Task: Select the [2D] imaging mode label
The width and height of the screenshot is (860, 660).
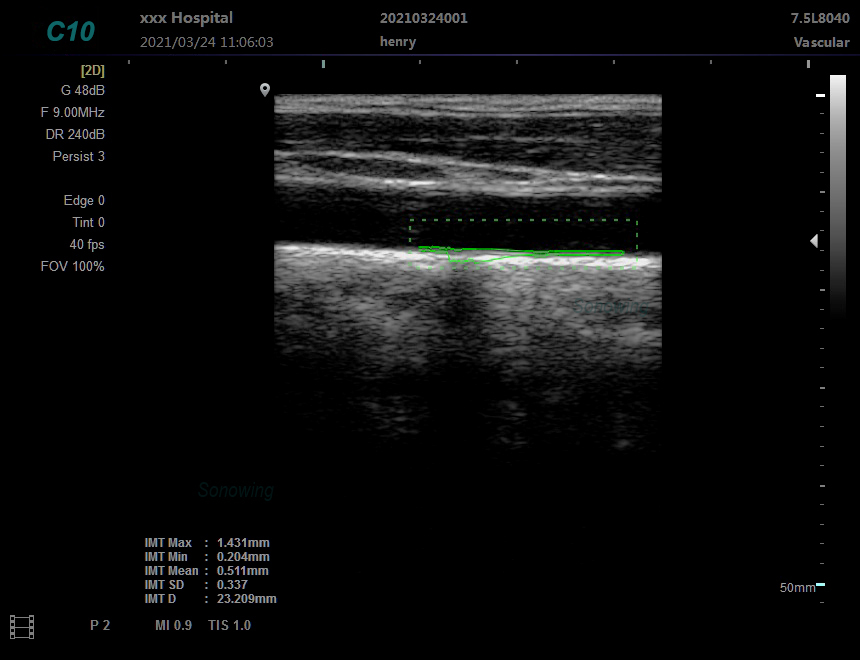Action: pyautogui.click(x=92, y=70)
